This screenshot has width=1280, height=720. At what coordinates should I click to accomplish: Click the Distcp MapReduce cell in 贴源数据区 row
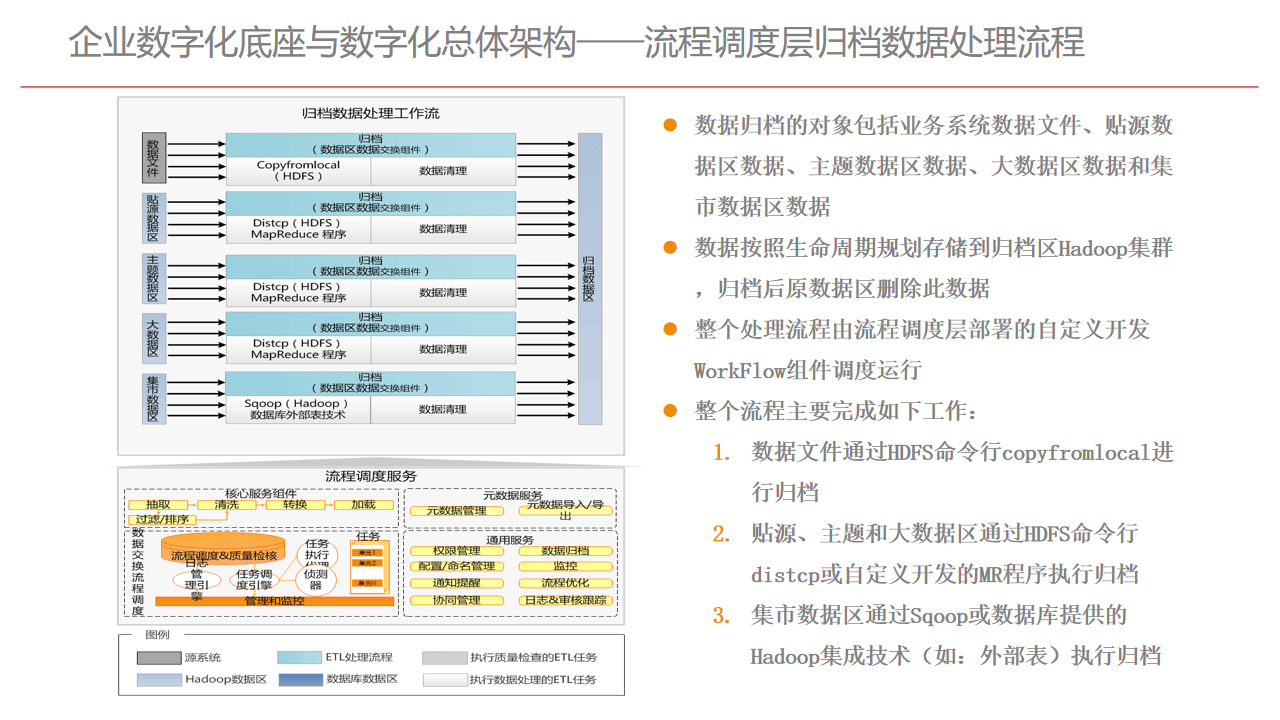(x=298, y=229)
